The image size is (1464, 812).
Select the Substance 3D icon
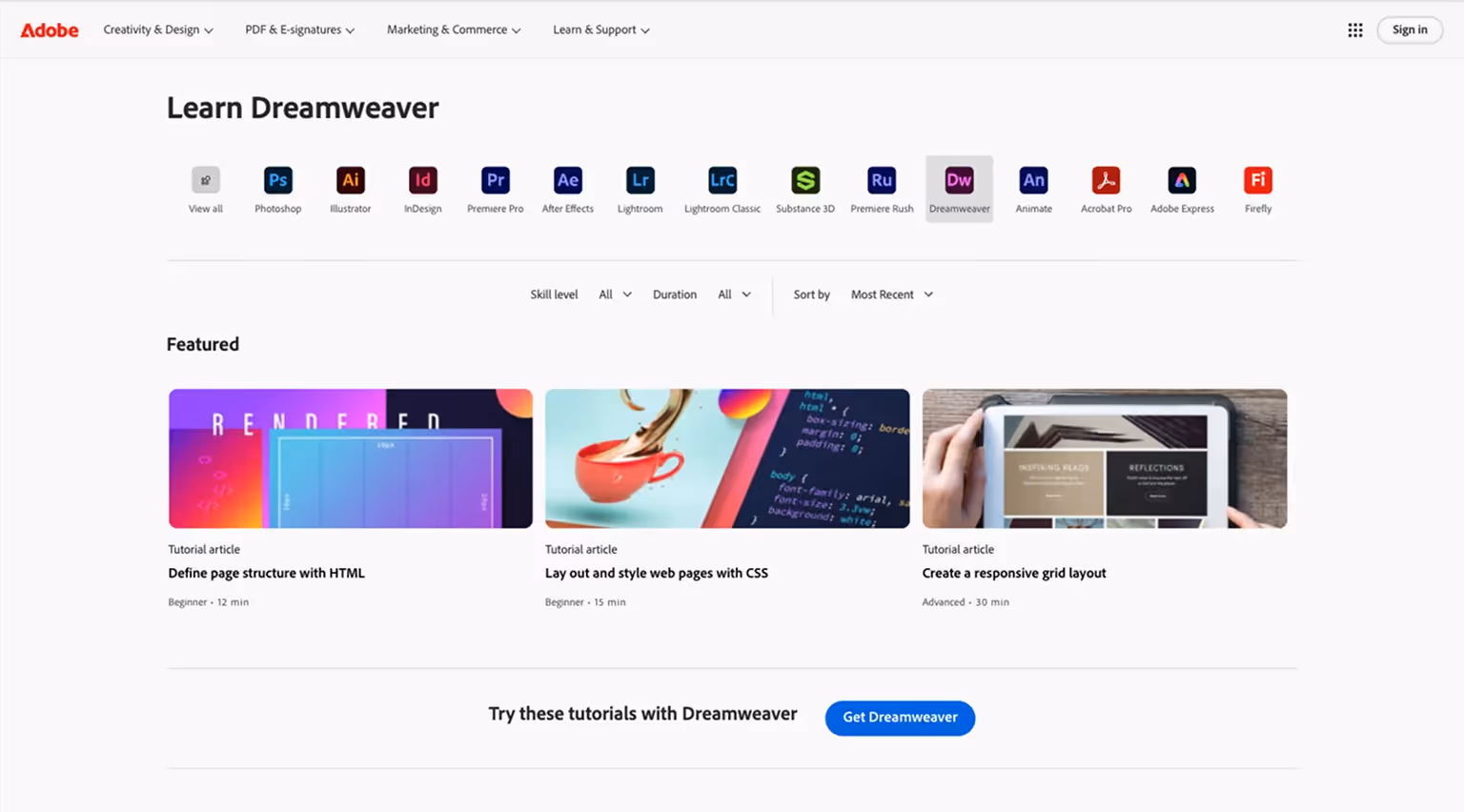pos(804,179)
